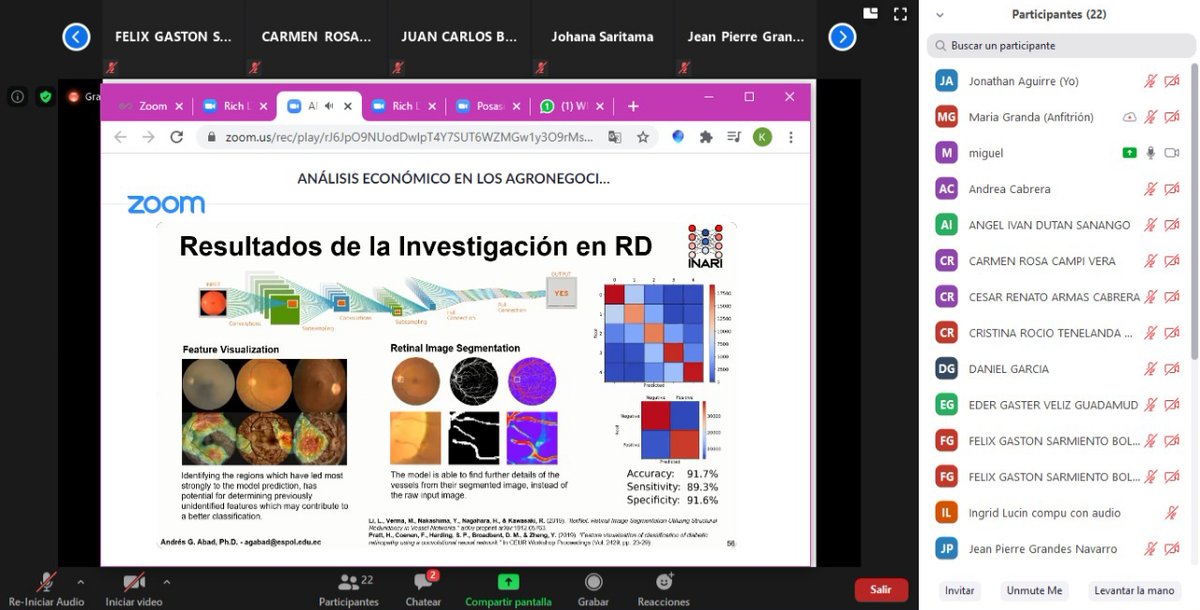
Task: Show next video thumbnails with right arrow
Action: pyautogui.click(x=842, y=37)
